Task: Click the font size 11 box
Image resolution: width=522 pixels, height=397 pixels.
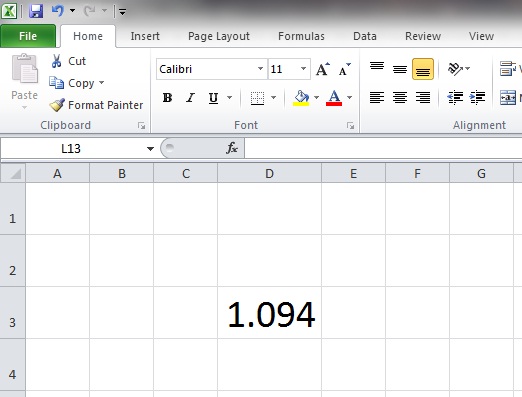Action: 283,69
